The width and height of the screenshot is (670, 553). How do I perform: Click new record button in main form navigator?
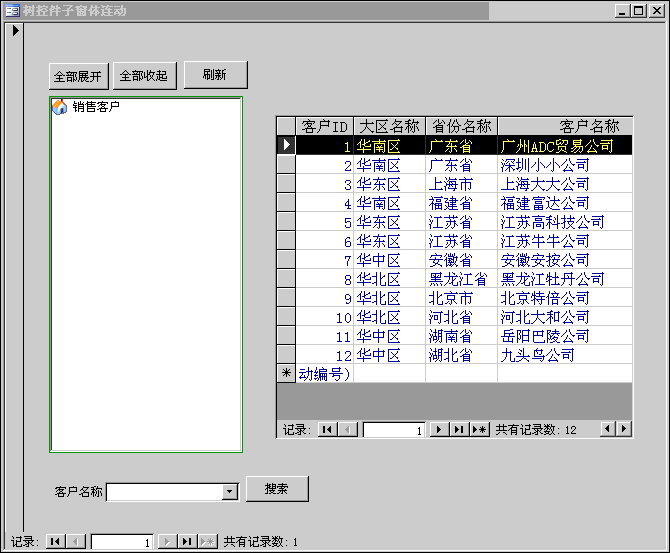(208, 541)
